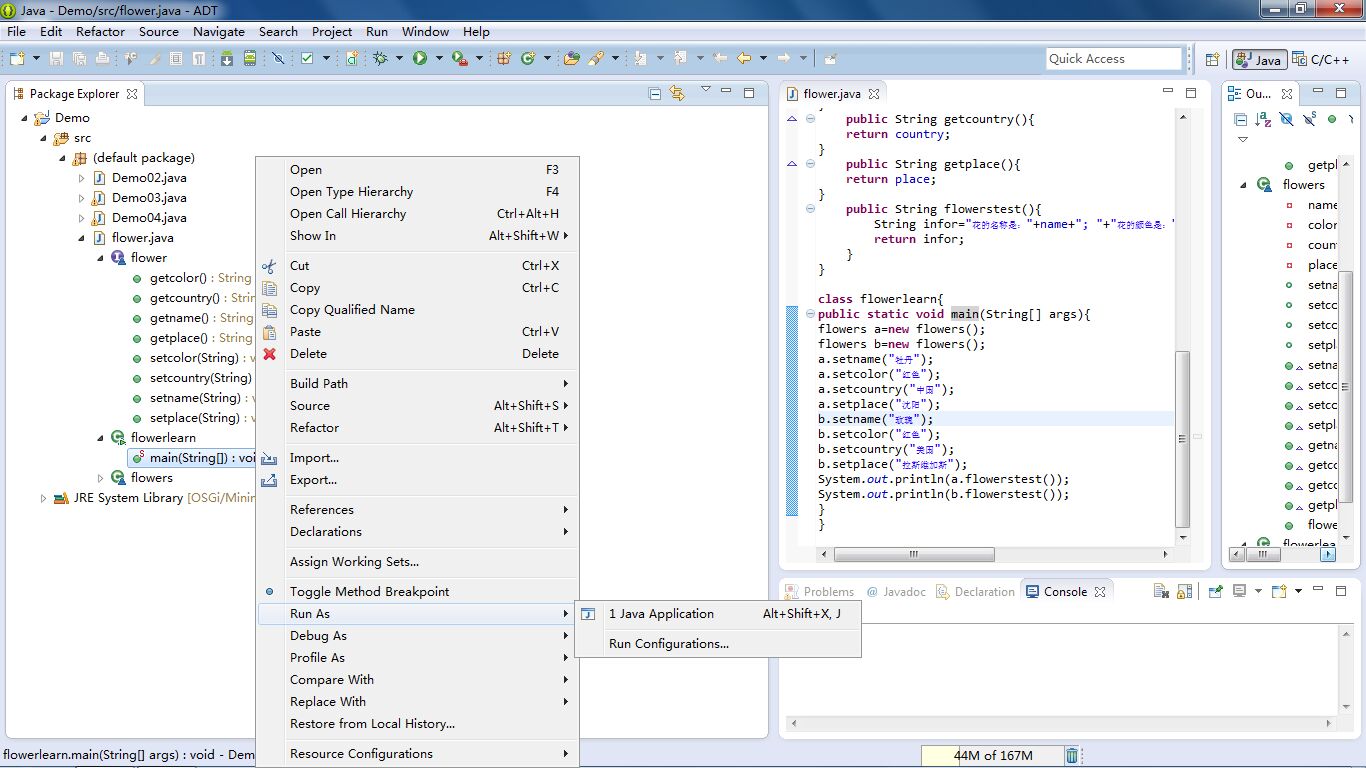The width and height of the screenshot is (1366, 768).
Task: Click the heap status memory bar
Action: point(992,756)
